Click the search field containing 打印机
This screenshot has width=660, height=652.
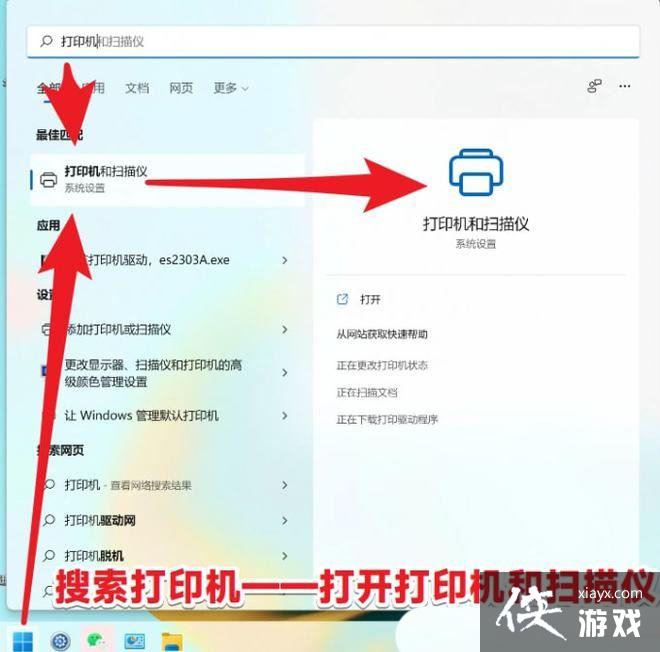pyautogui.click(x=333, y=41)
